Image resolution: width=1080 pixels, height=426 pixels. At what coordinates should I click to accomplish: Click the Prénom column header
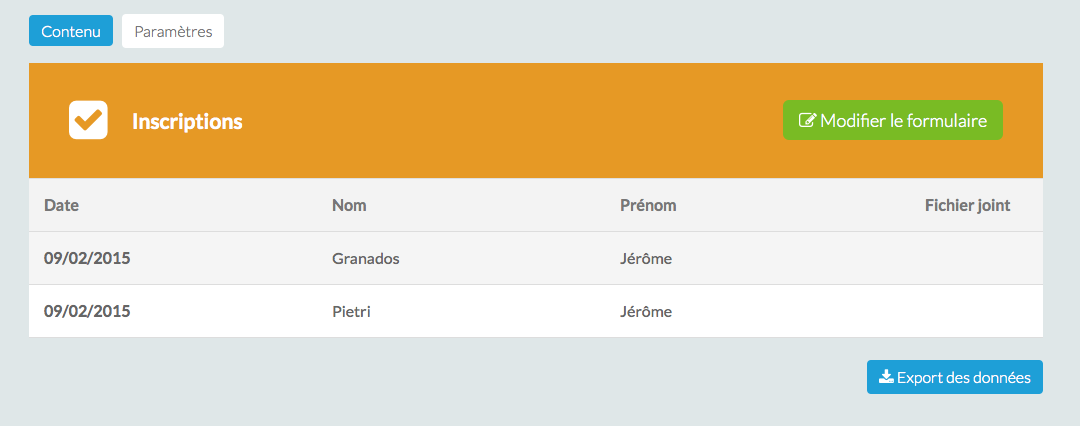648,205
